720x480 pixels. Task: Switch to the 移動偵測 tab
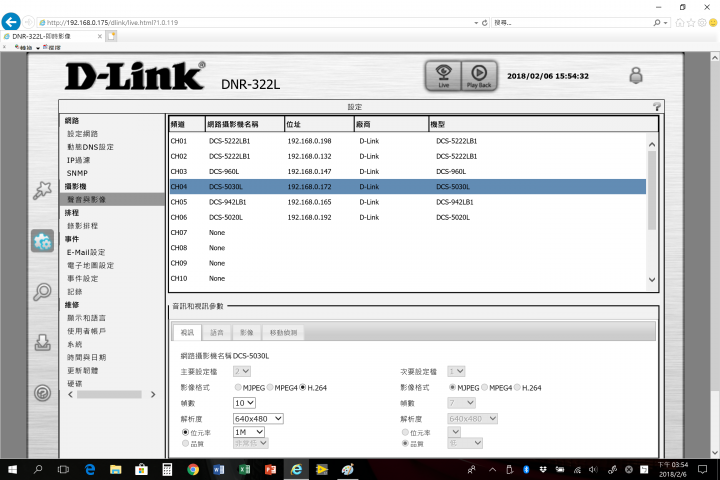coord(283,332)
